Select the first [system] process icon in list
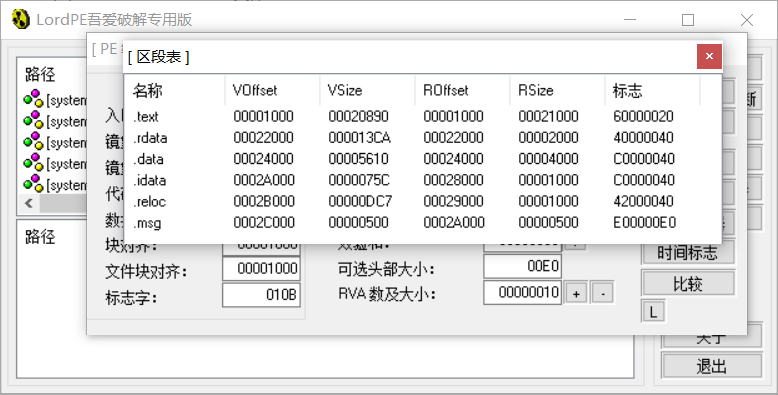The width and height of the screenshot is (778, 395). point(34,100)
